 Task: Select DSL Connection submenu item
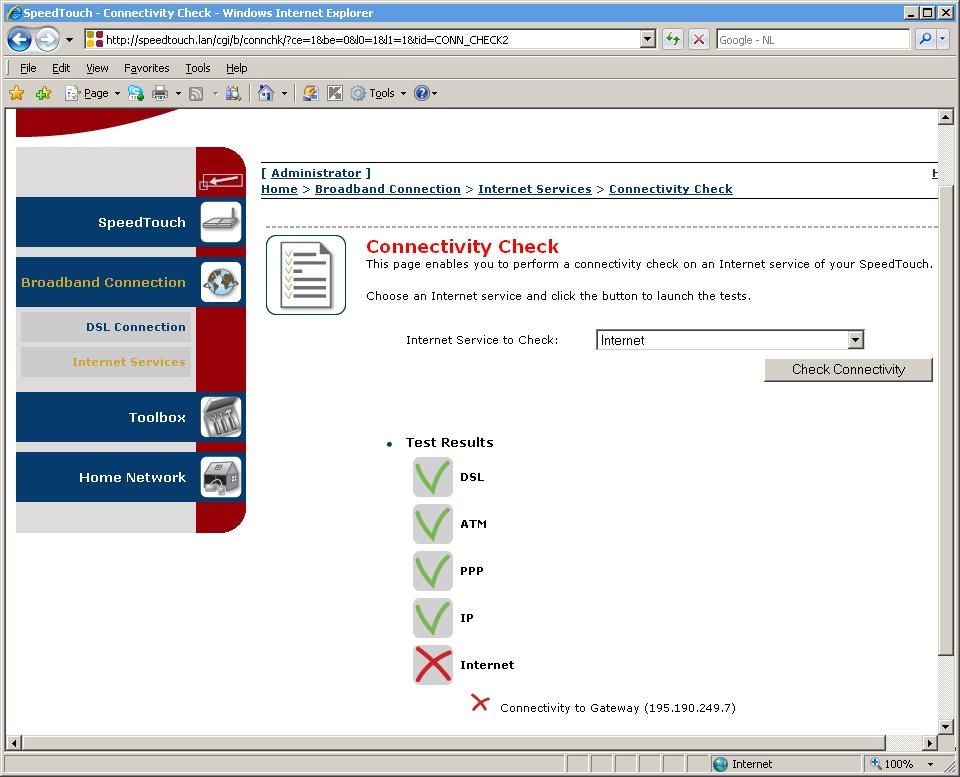(106, 327)
